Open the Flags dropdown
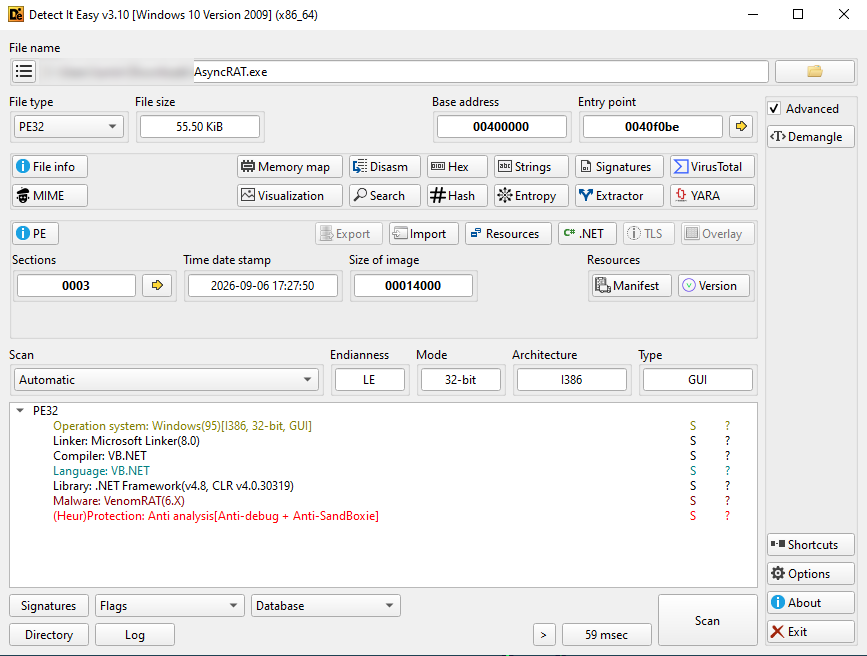Image resolution: width=867 pixels, height=656 pixels. point(170,606)
